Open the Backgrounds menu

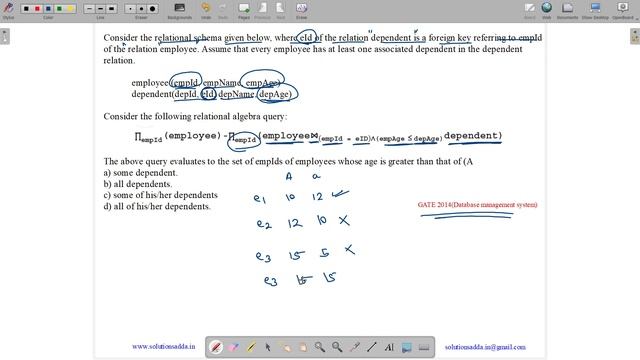pos(180,11)
